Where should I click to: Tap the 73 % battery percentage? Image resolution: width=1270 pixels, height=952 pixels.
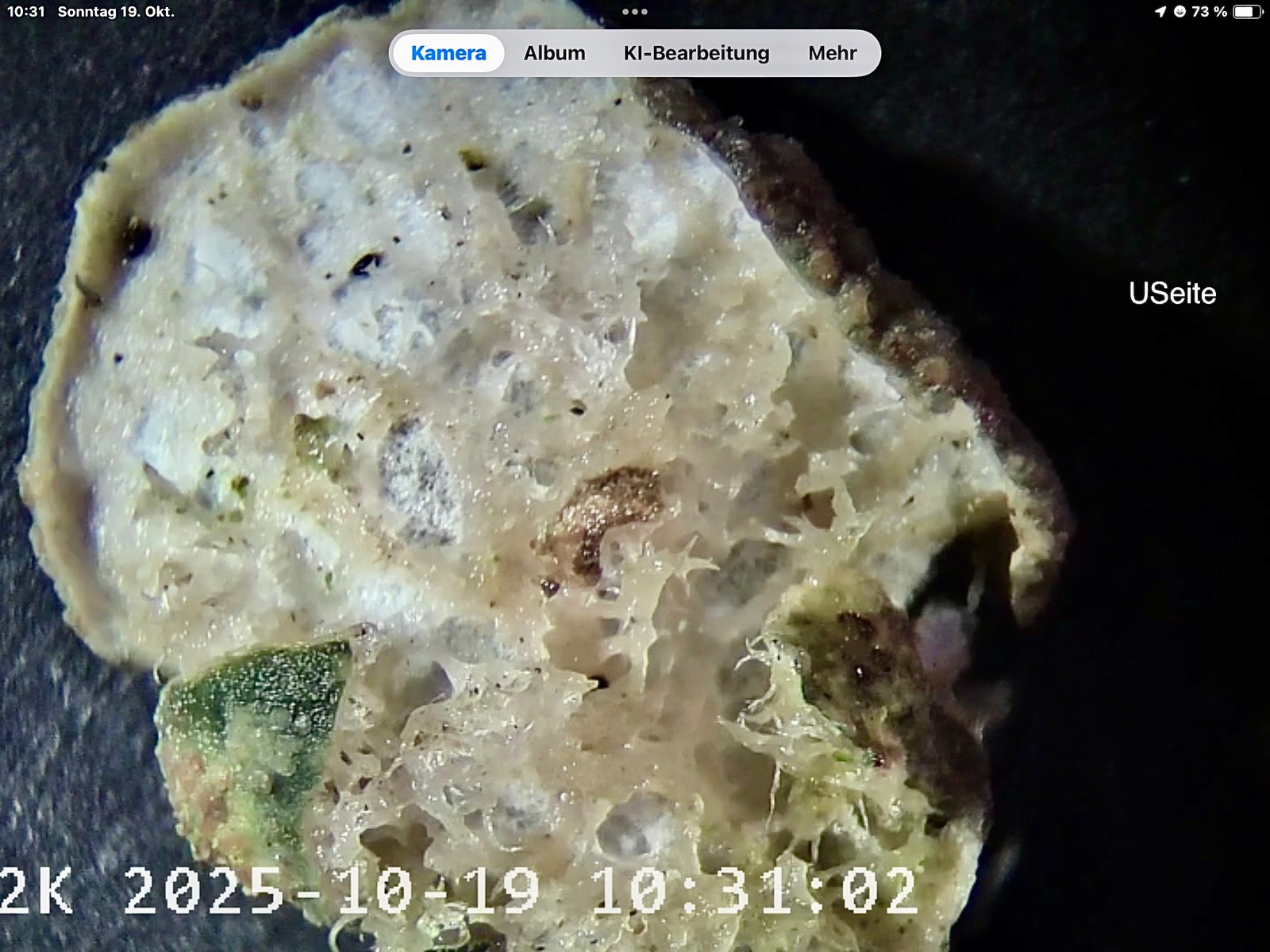click(1210, 12)
